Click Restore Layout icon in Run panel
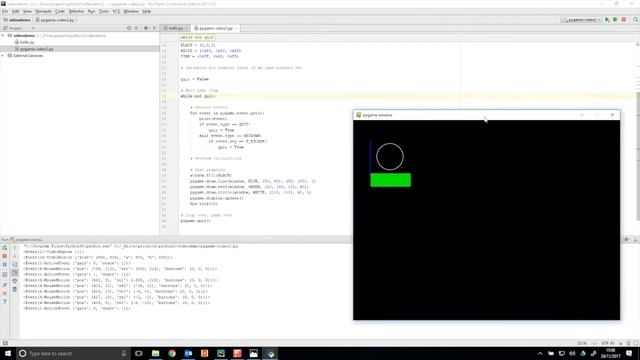This screenshot has height=360, width=640. 4,275
